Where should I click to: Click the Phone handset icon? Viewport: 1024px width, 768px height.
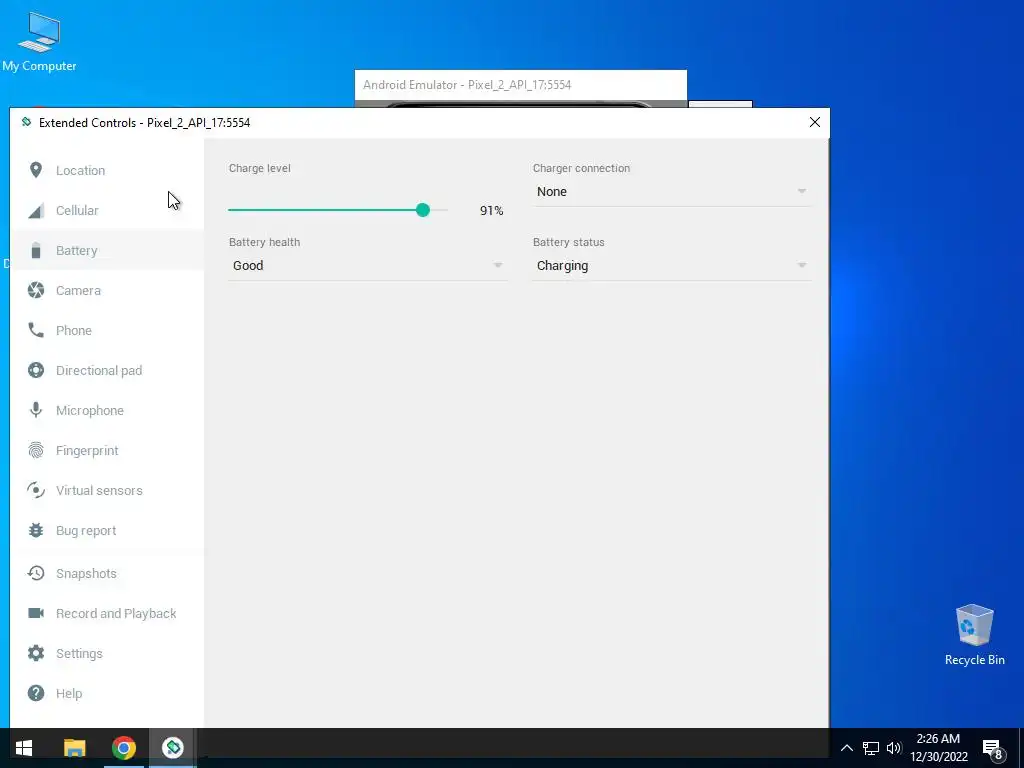click(36, 330)
